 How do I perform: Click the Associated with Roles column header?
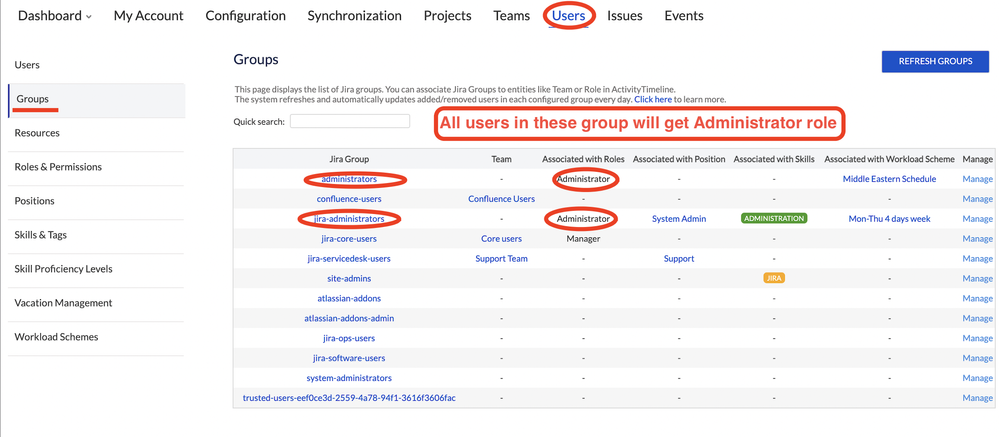(583, 159)
